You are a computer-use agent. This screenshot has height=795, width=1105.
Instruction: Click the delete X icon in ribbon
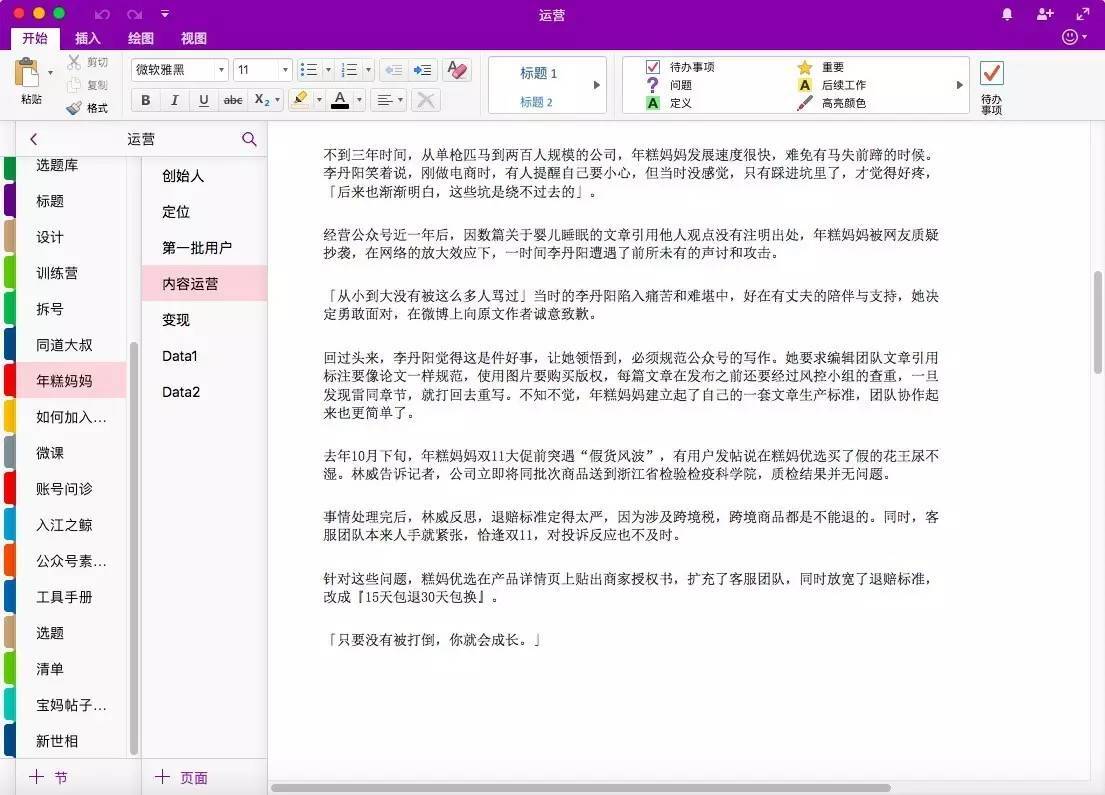[426, 100]
